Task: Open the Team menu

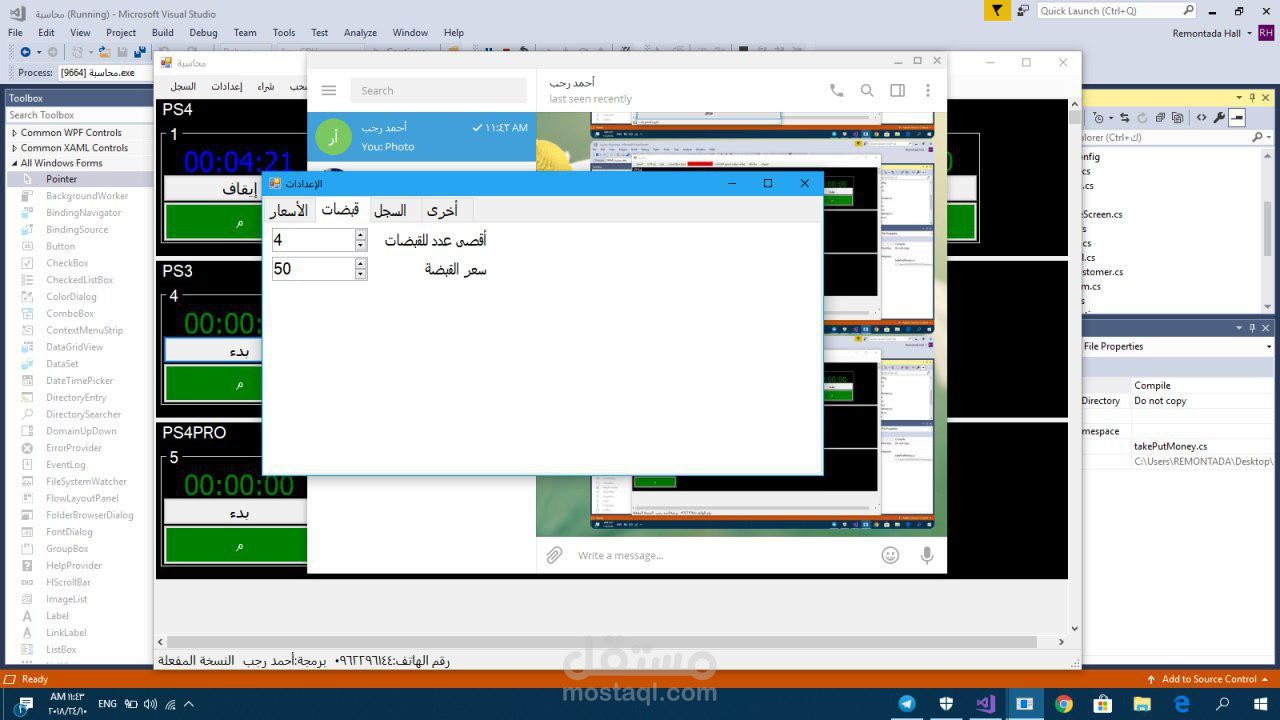Action: (x=245, y=32)
